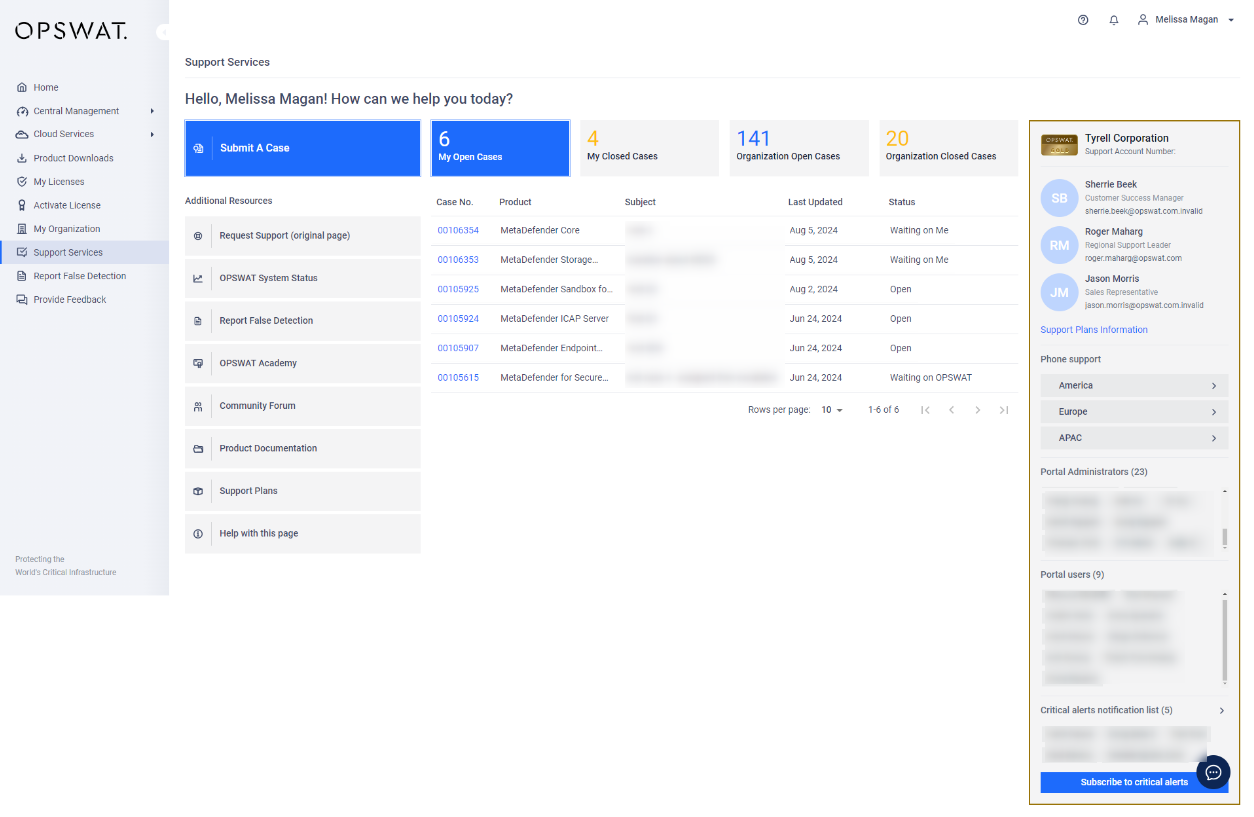
Task: Expand Europe phone support
Action: click(x=1134, y=411)
